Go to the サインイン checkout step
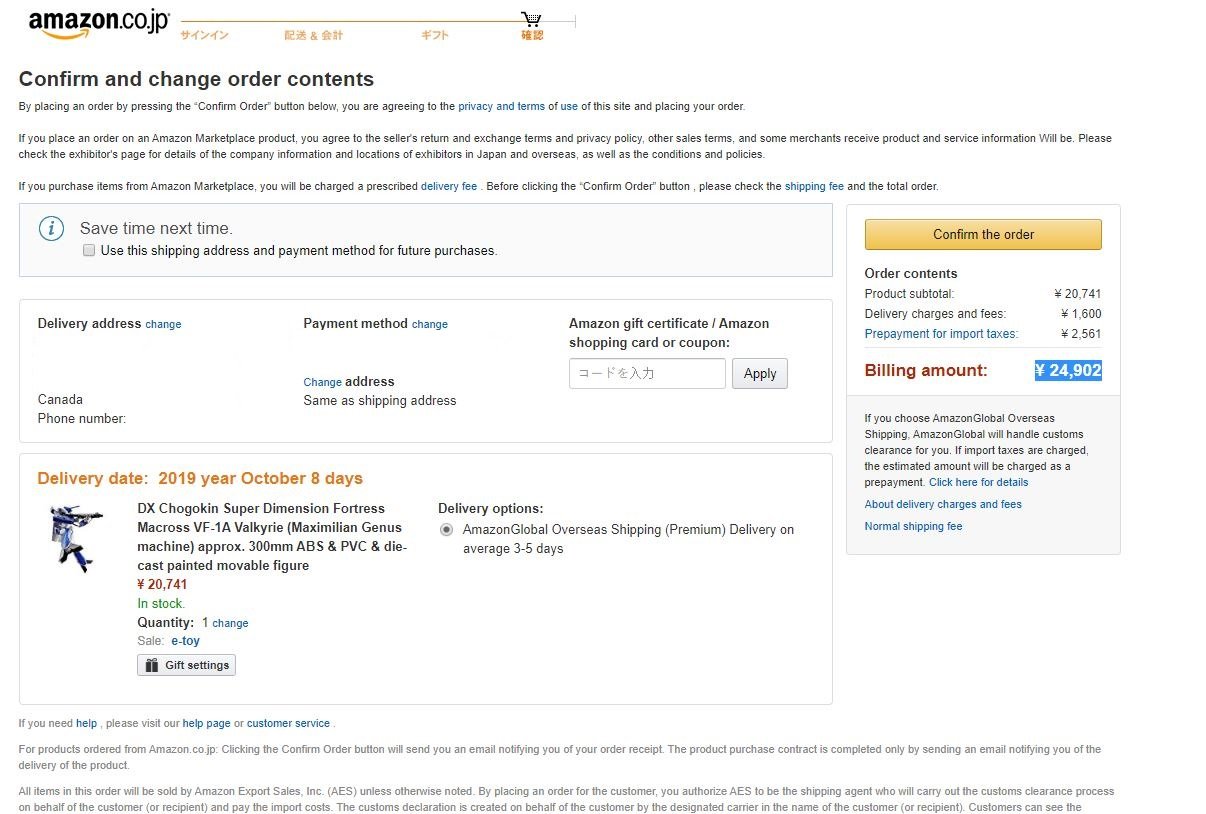This screenshot has height=814, width=1206. [x=204, y=36]
